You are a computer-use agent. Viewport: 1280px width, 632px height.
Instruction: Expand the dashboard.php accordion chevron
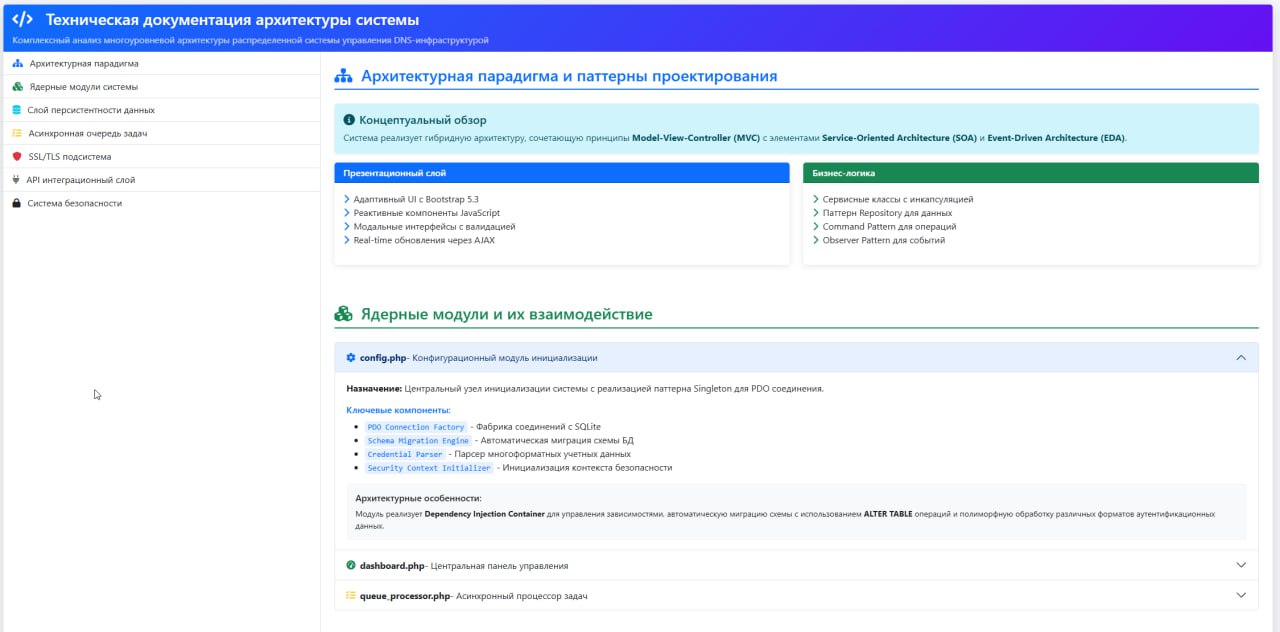[1241, 565]
